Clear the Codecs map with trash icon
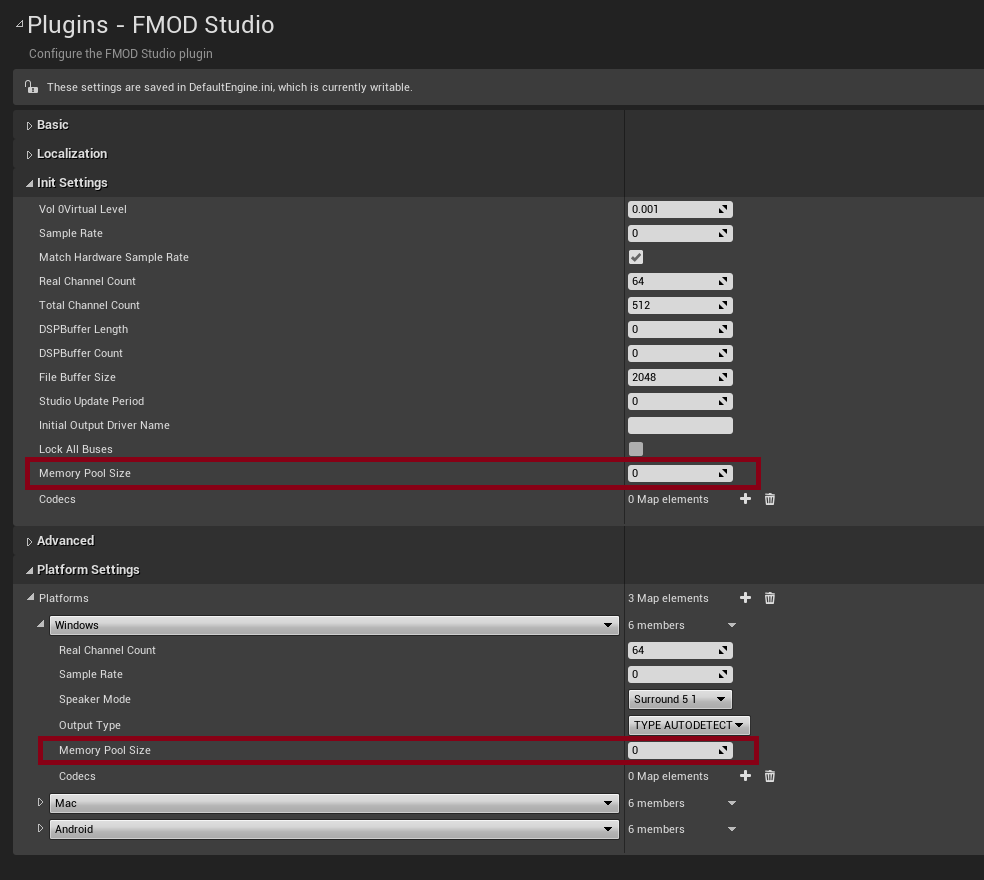Screen dimensions: 984x880 [x=769, y=499]
